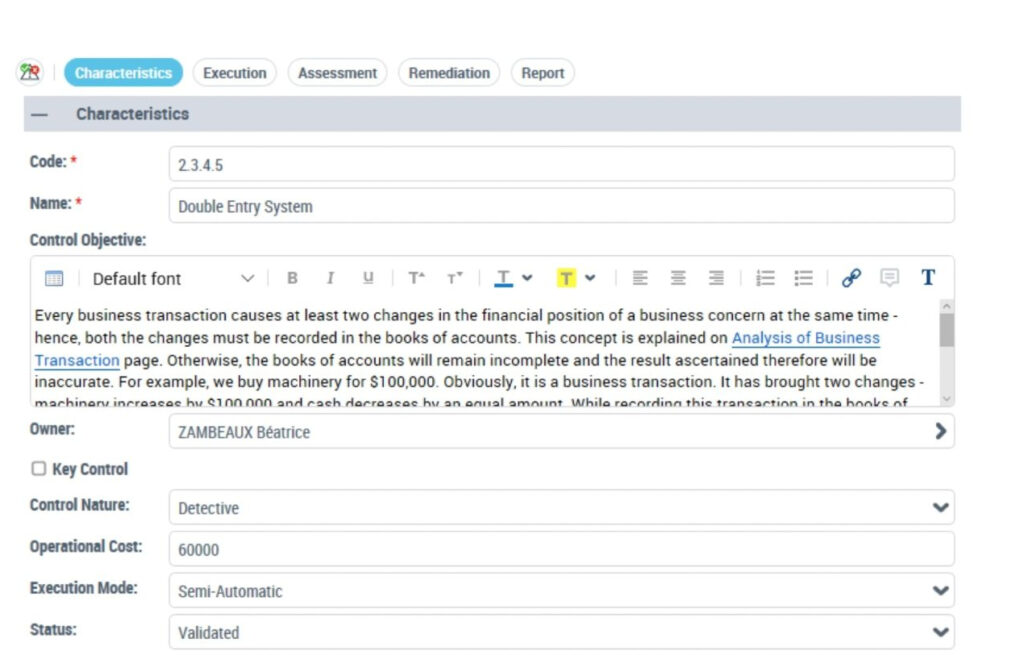Screen dimensions: 1024x655
Task: Insert a table using the table icon
Action: tap(54, 278)
